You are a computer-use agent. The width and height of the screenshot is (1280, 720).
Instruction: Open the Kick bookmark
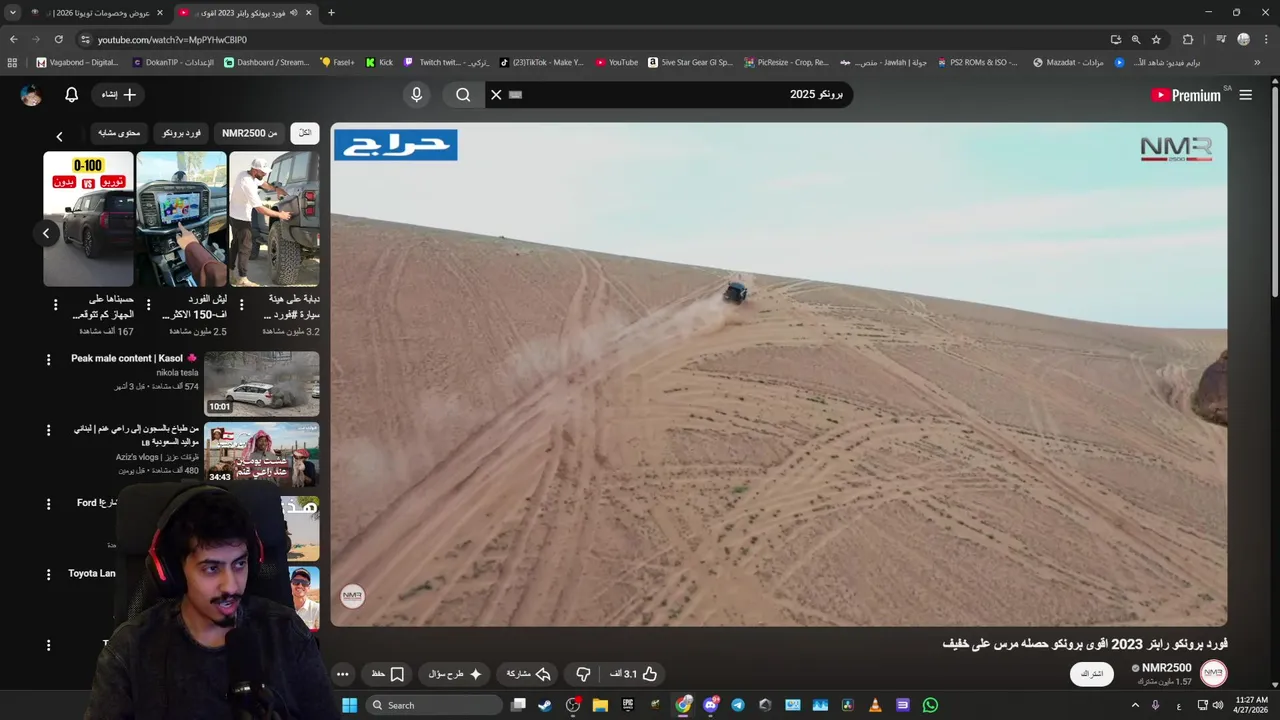point(379,62)
